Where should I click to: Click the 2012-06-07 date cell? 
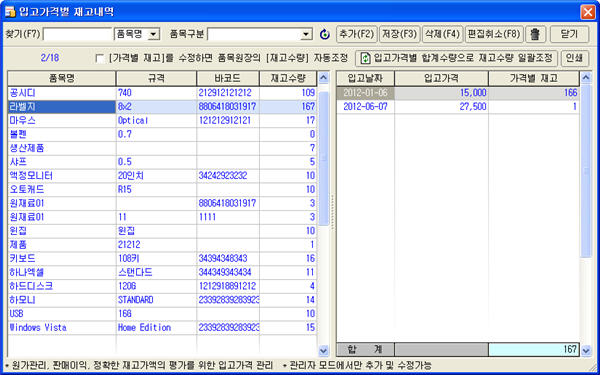[x=365, y=107]
